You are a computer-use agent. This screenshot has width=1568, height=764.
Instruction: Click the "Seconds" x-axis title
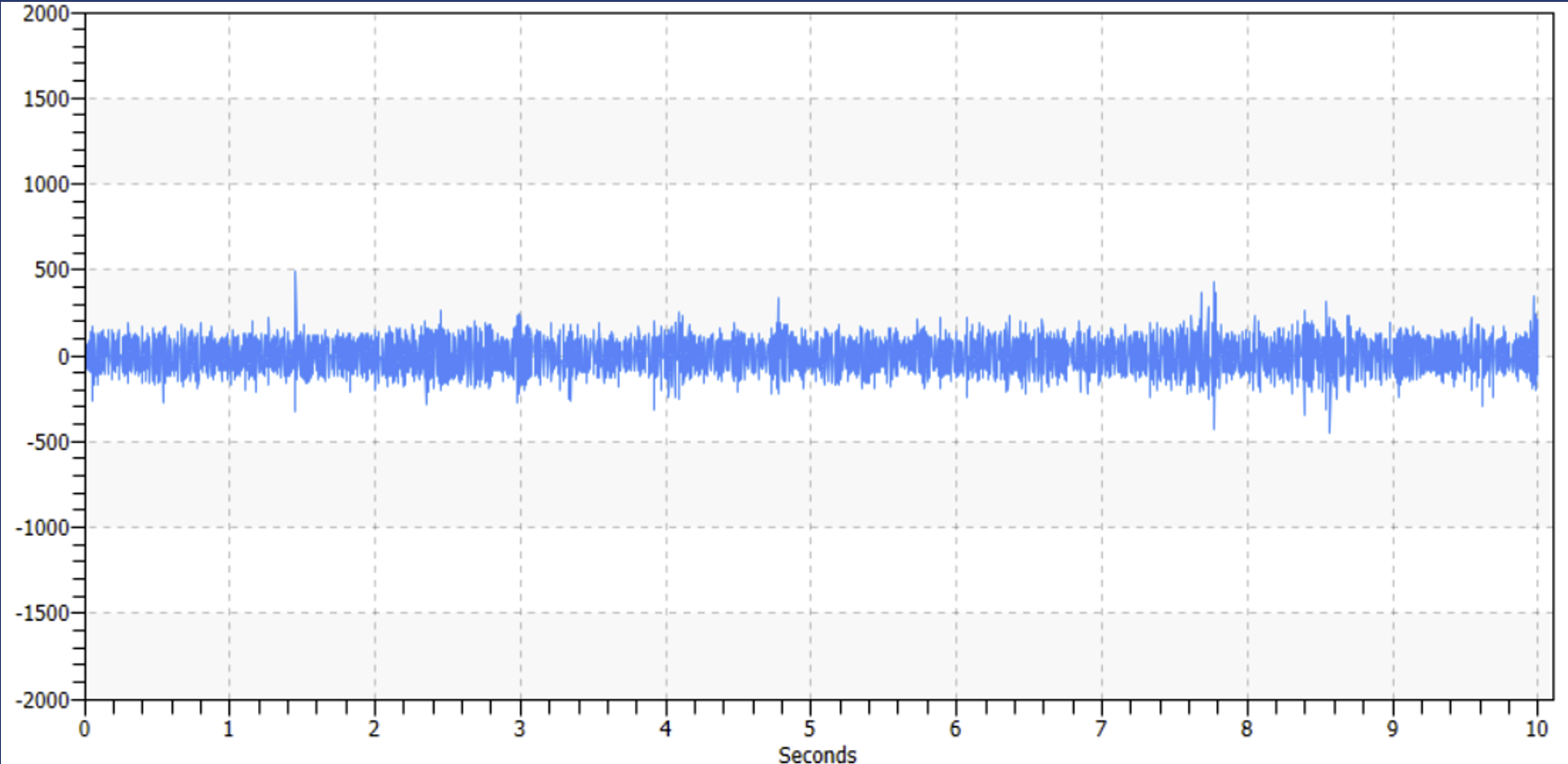click(817, 754)
